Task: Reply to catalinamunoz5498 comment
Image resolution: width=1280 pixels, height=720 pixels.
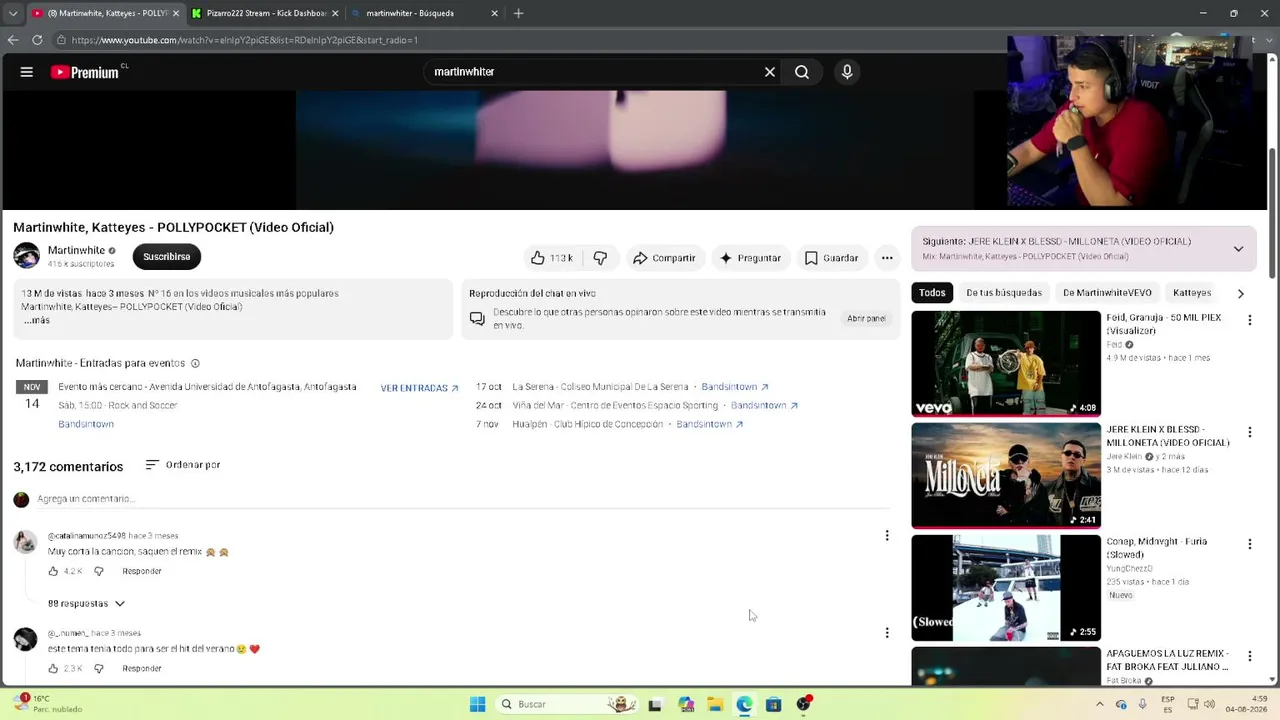Action: (x=142, y=571)
